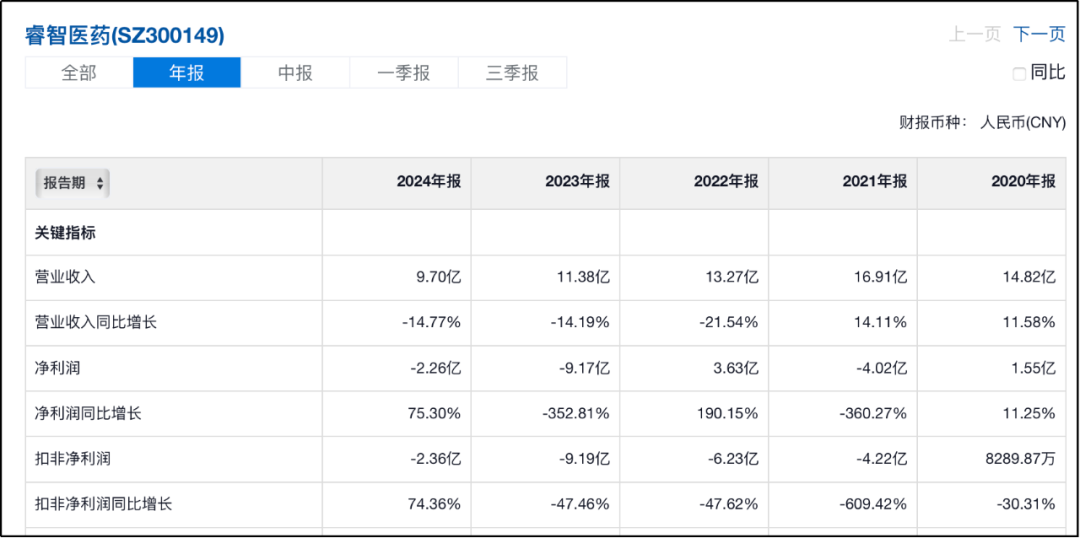Click the 营业收入 row label
This screenshot has height=538, width=1080.
point(65,278)
